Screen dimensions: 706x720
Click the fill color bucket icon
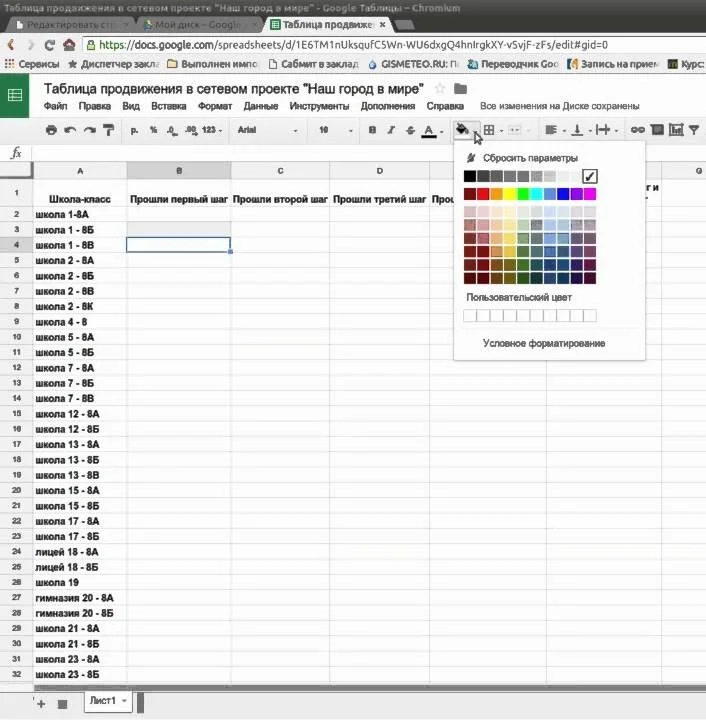[462, 129]
